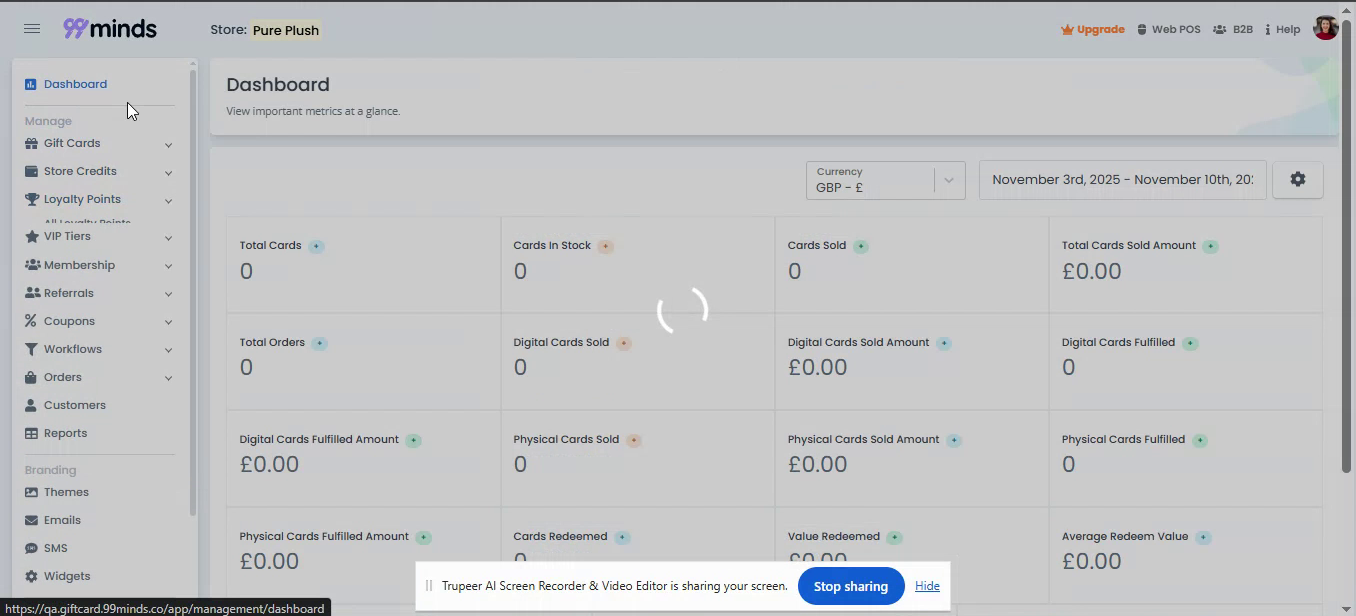Click info badge beside Cards In Stock
The height and width of the screenshot is (616, 1356).
pyautogui.click(x=605, y=246)
